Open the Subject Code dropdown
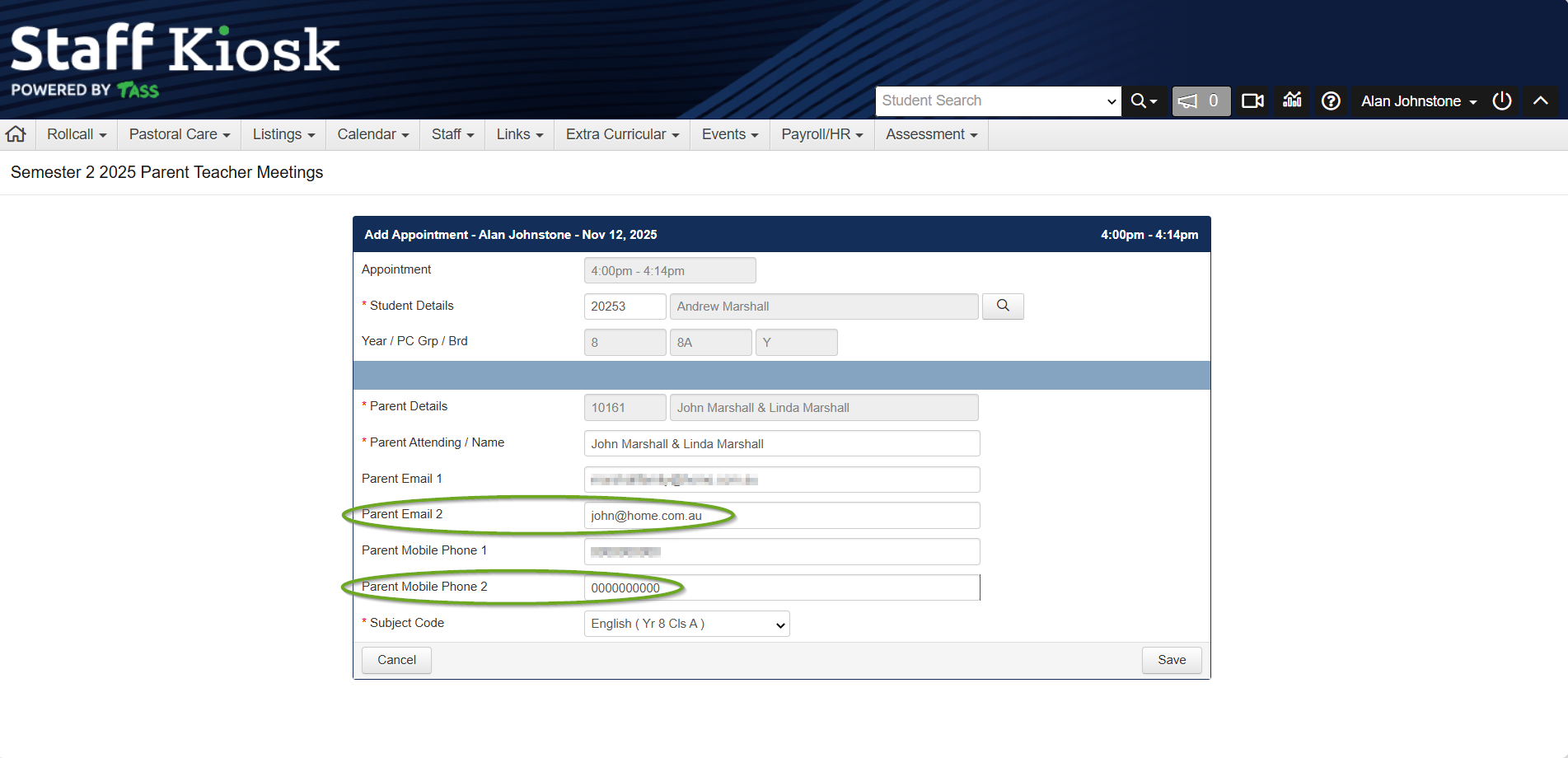 pyautogui.click(x=686, y=624)
